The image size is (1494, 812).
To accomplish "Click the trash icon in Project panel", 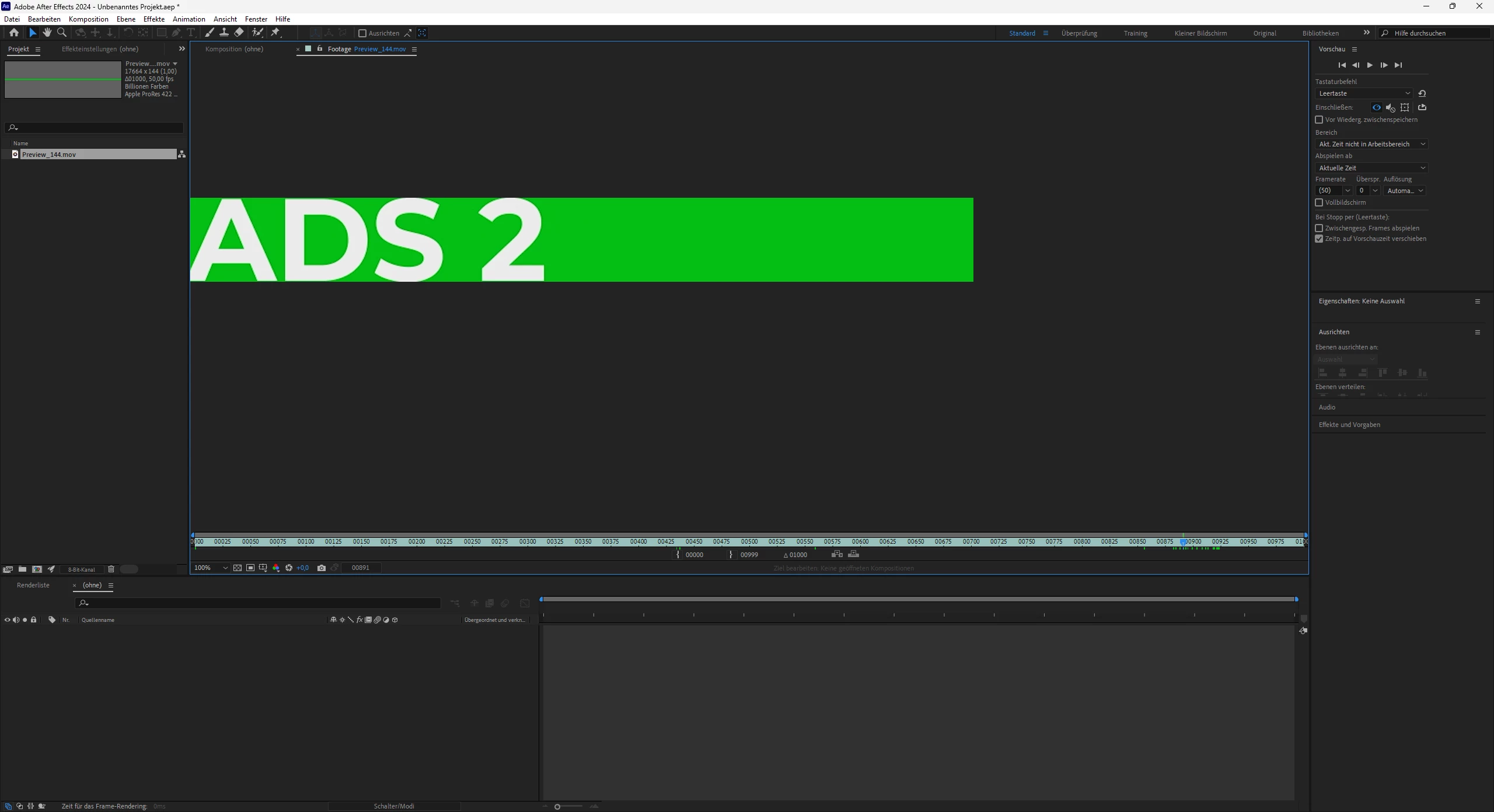I will click(x=111, y=569).
